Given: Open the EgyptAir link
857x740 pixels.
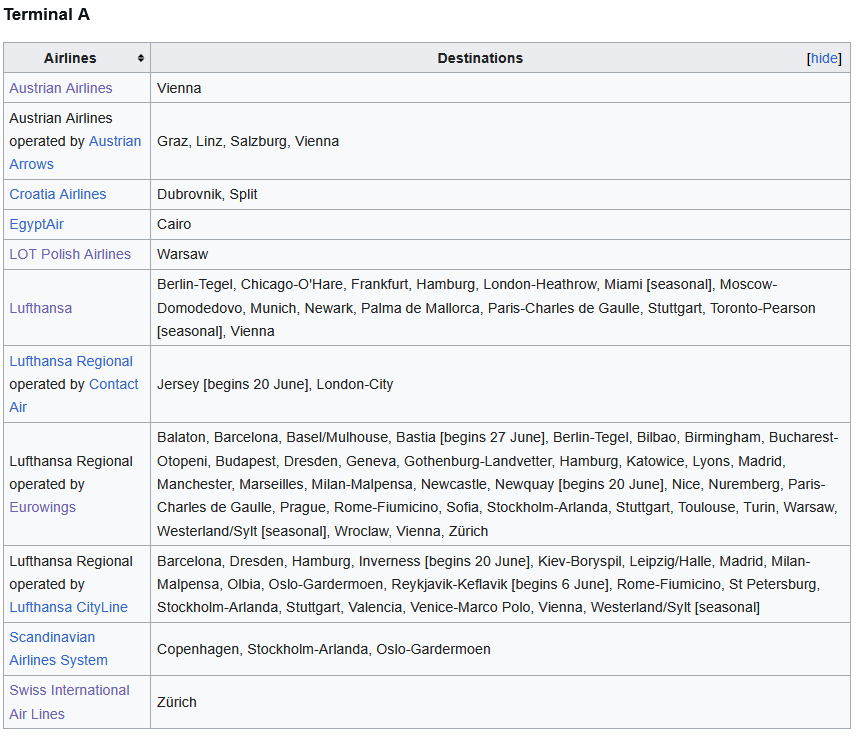Looking at the screenshot, I should (x=36, y=224).
